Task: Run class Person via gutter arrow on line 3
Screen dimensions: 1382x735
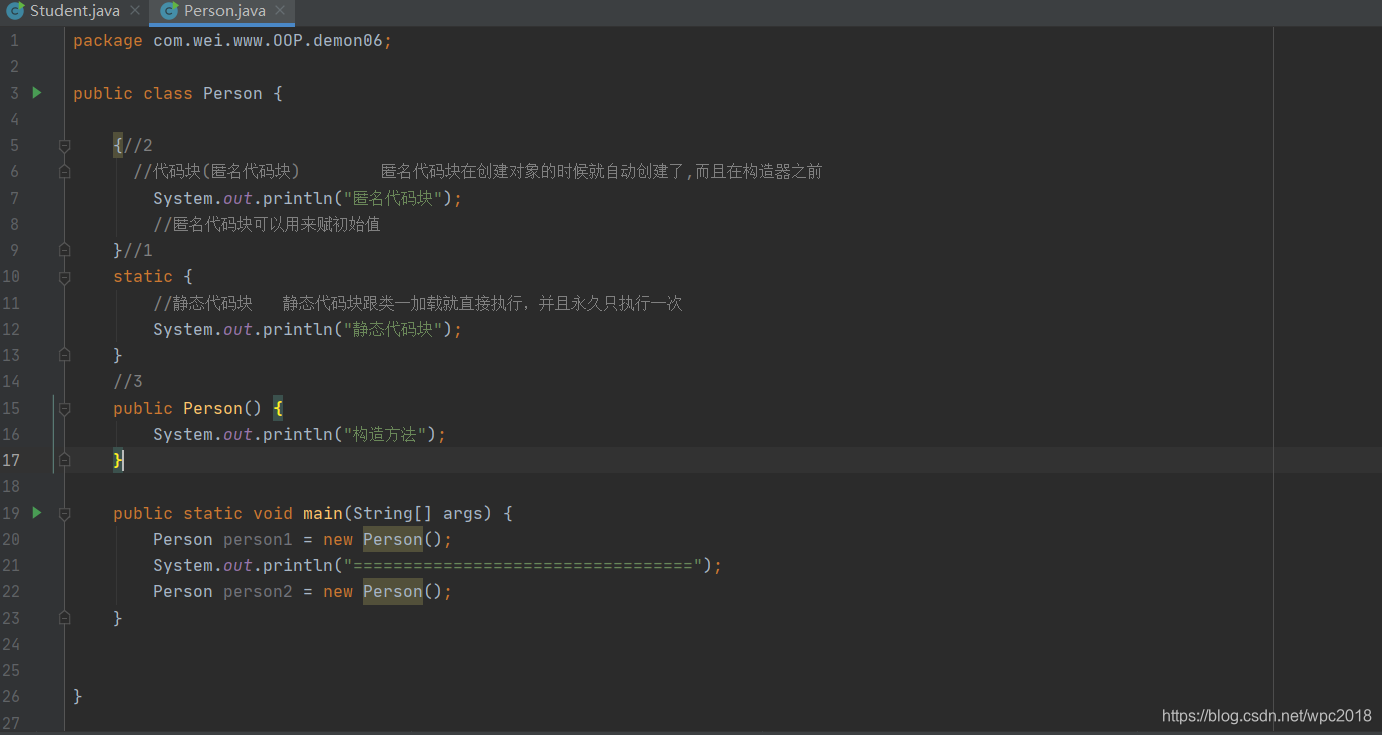Action: [37, 93]
